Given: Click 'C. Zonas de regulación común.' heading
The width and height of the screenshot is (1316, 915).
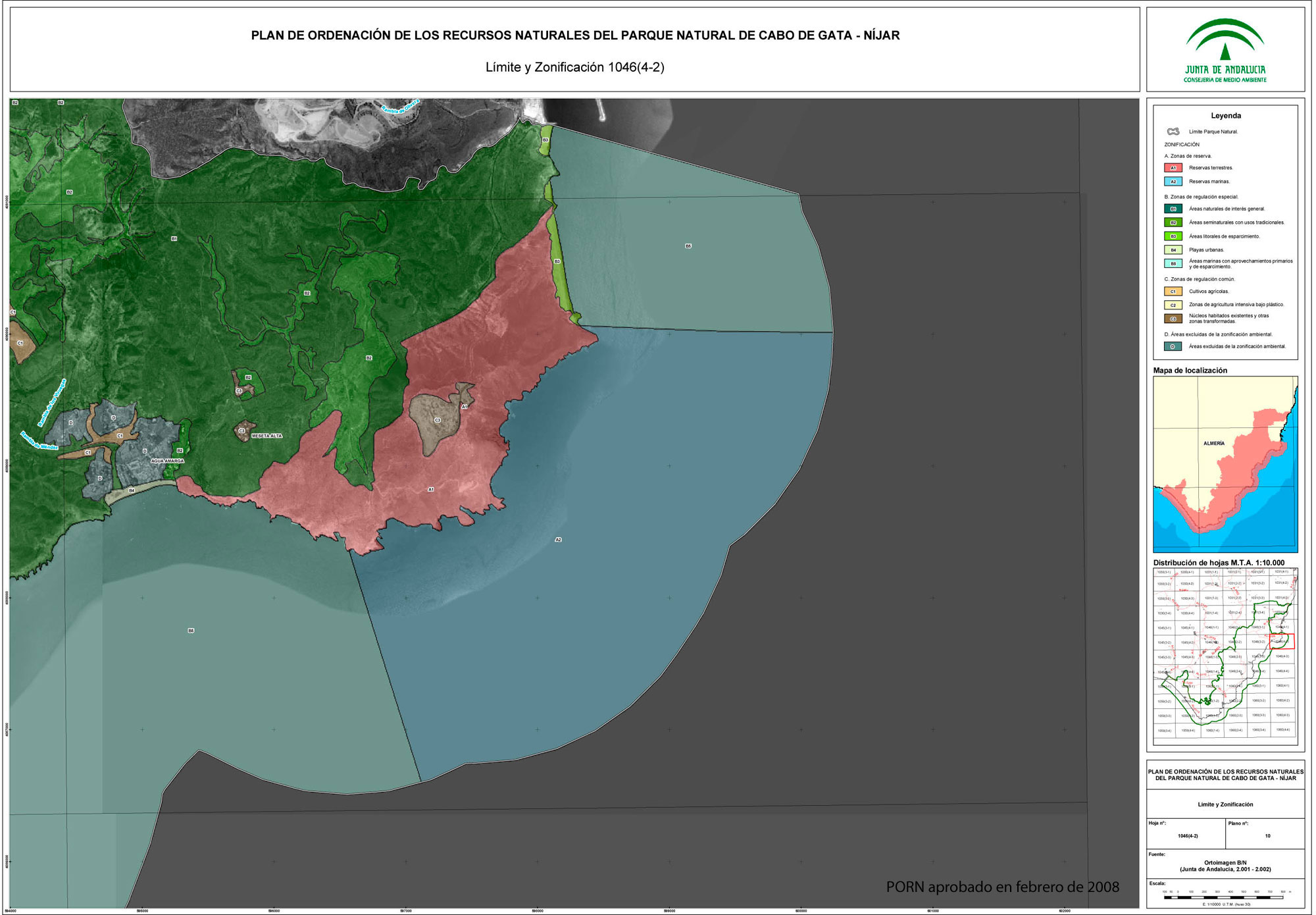Looking at the screenshot, I should coord(1200,279).
